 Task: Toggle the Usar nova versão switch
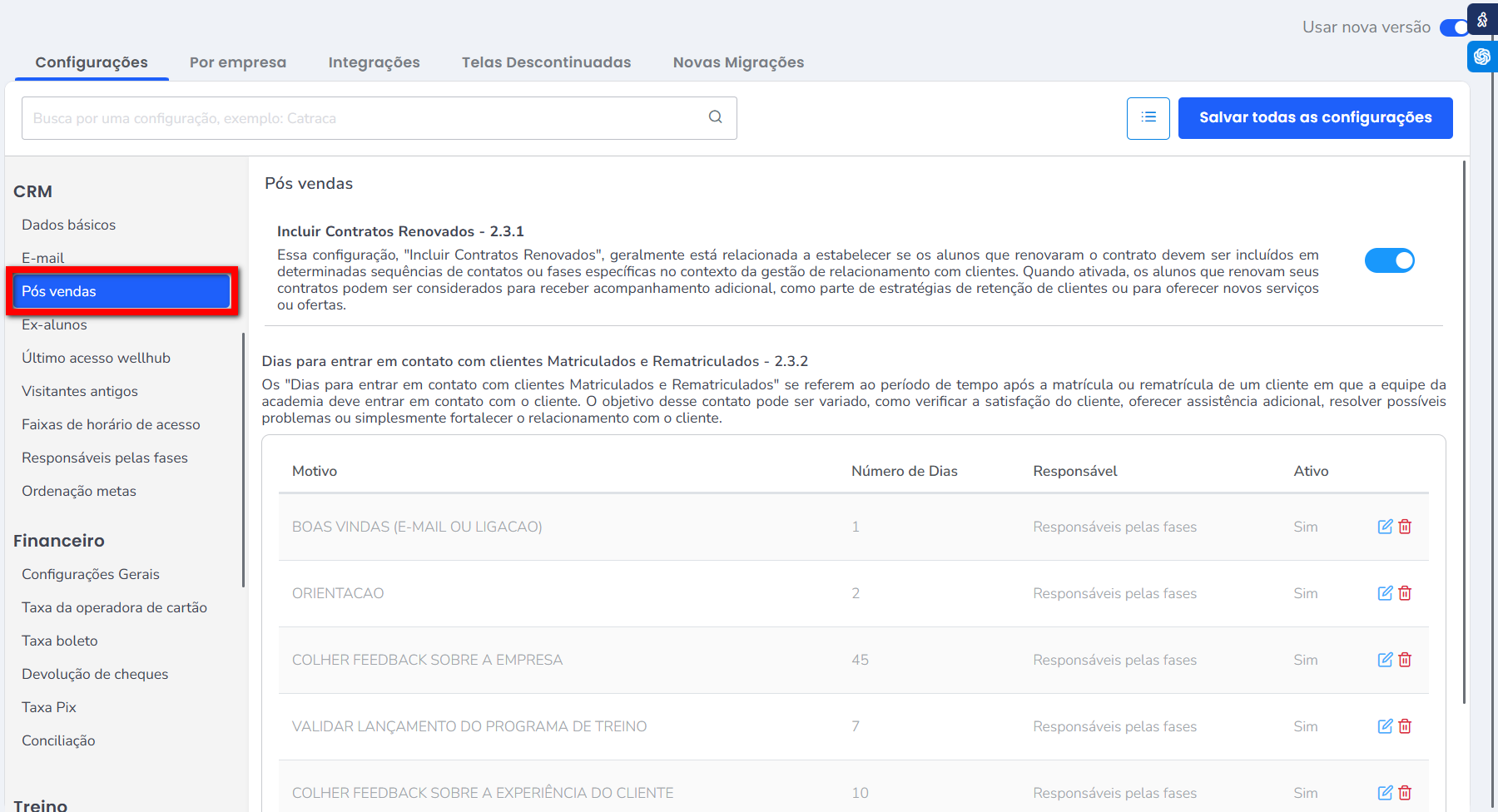[x=1454, y=27]
